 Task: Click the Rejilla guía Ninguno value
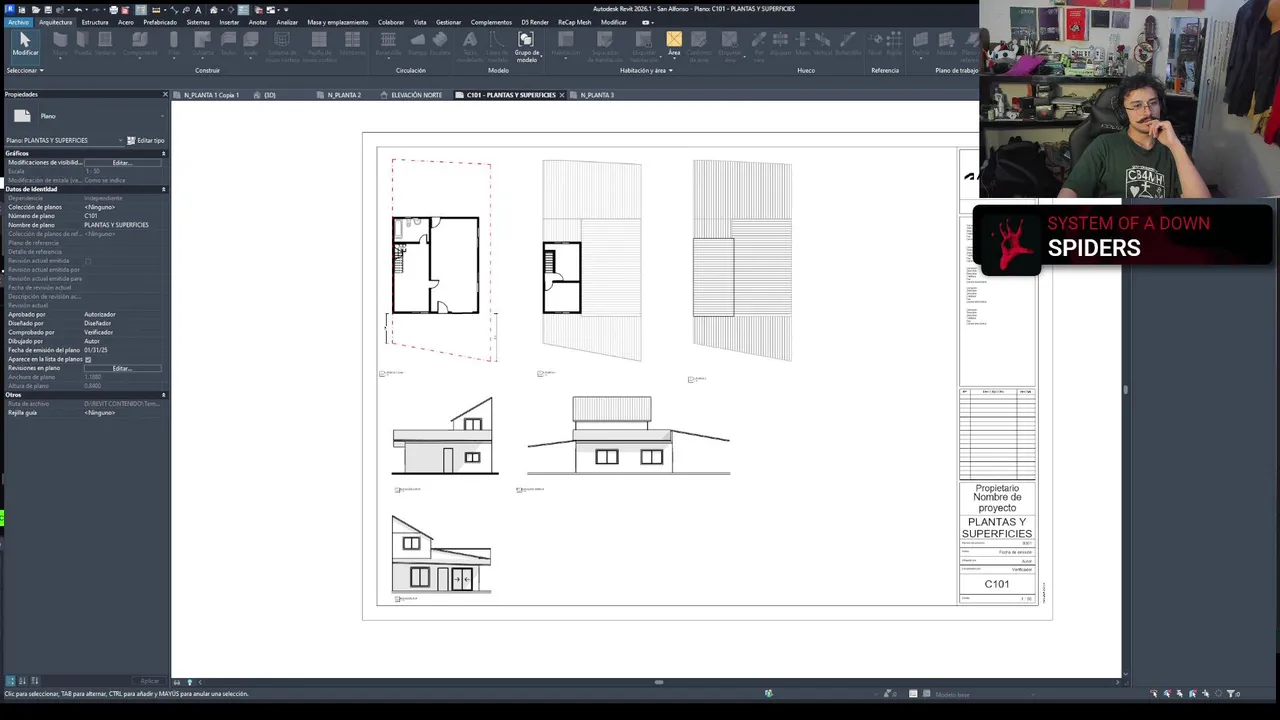coord(122,413)
